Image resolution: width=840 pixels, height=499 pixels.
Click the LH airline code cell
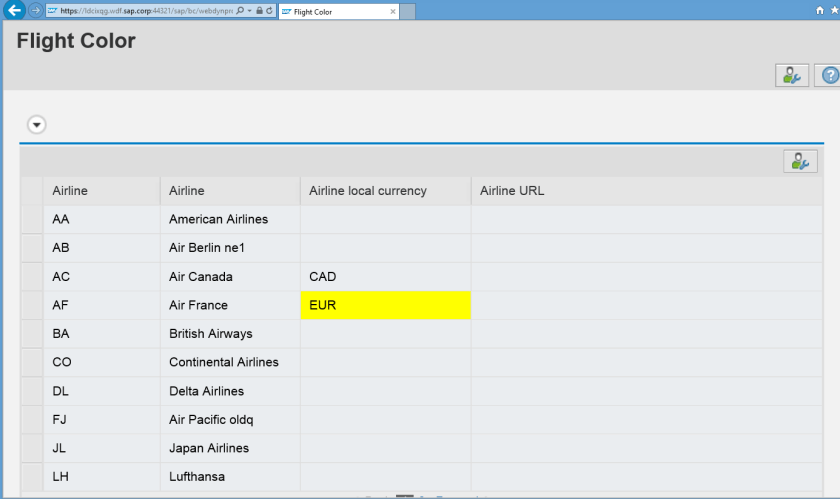point(101,476)
